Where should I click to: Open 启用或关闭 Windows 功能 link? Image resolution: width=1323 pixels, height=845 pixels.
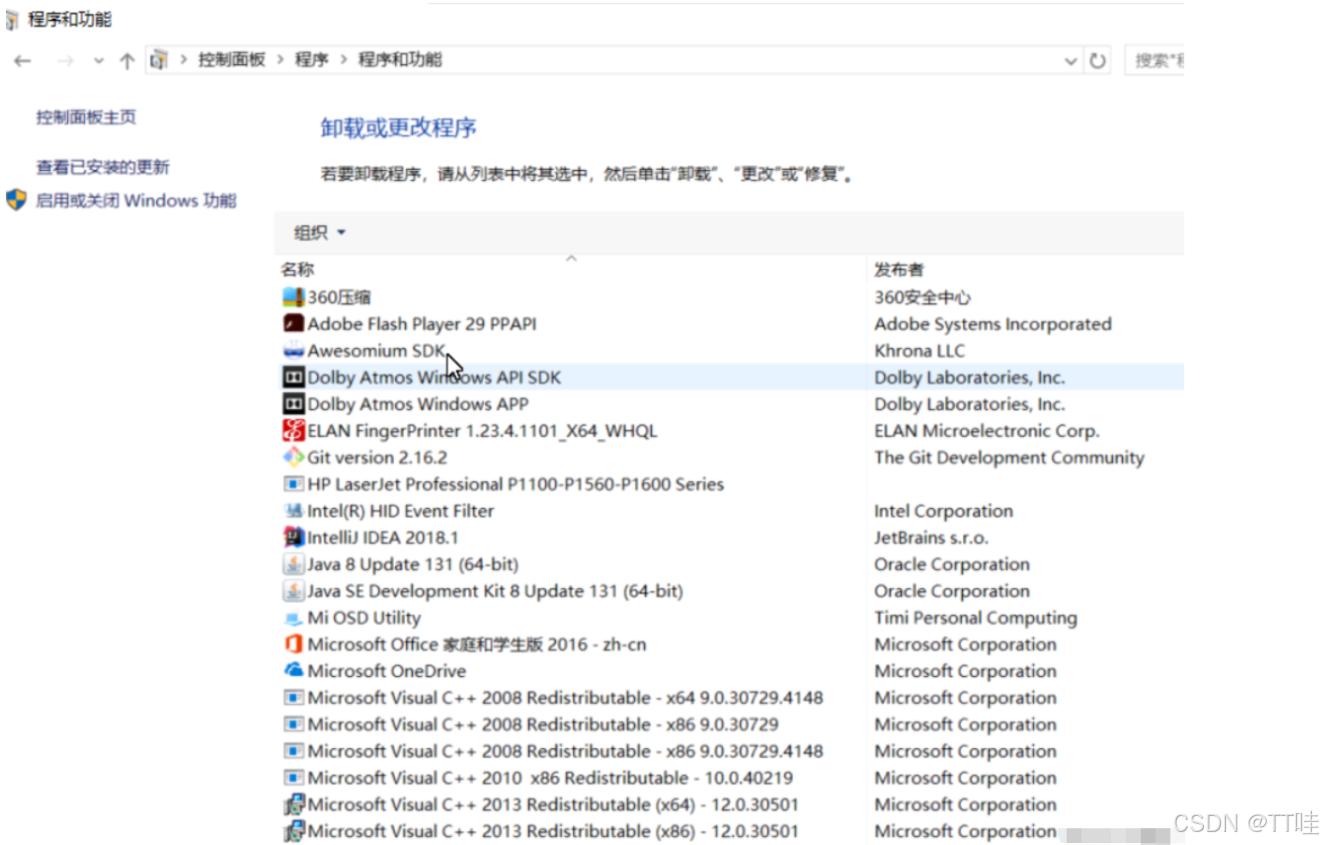coord(136,200)
